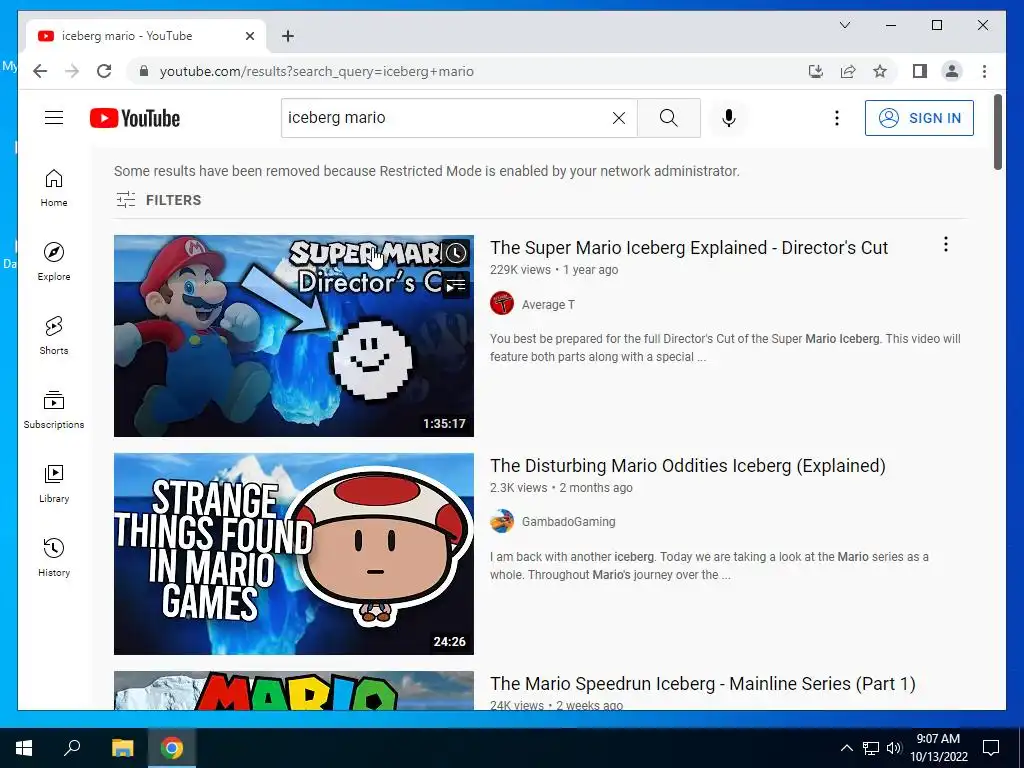
Task: Click the page vertical scrollbar thumb
Action: [x=997, y=133]
